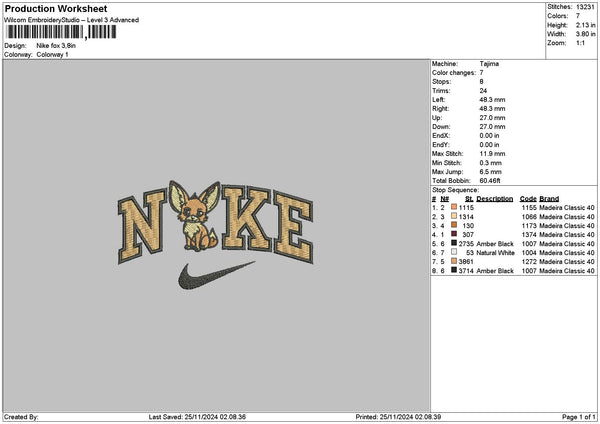The height and width of the screenshot is (424, 600).
Task: Click thread code 1173 in stop 3
Action: [529, 226]
